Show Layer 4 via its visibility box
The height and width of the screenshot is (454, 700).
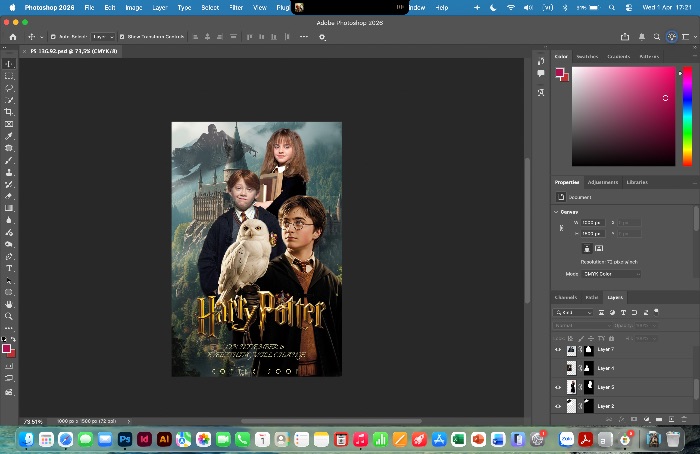point(558,369)
